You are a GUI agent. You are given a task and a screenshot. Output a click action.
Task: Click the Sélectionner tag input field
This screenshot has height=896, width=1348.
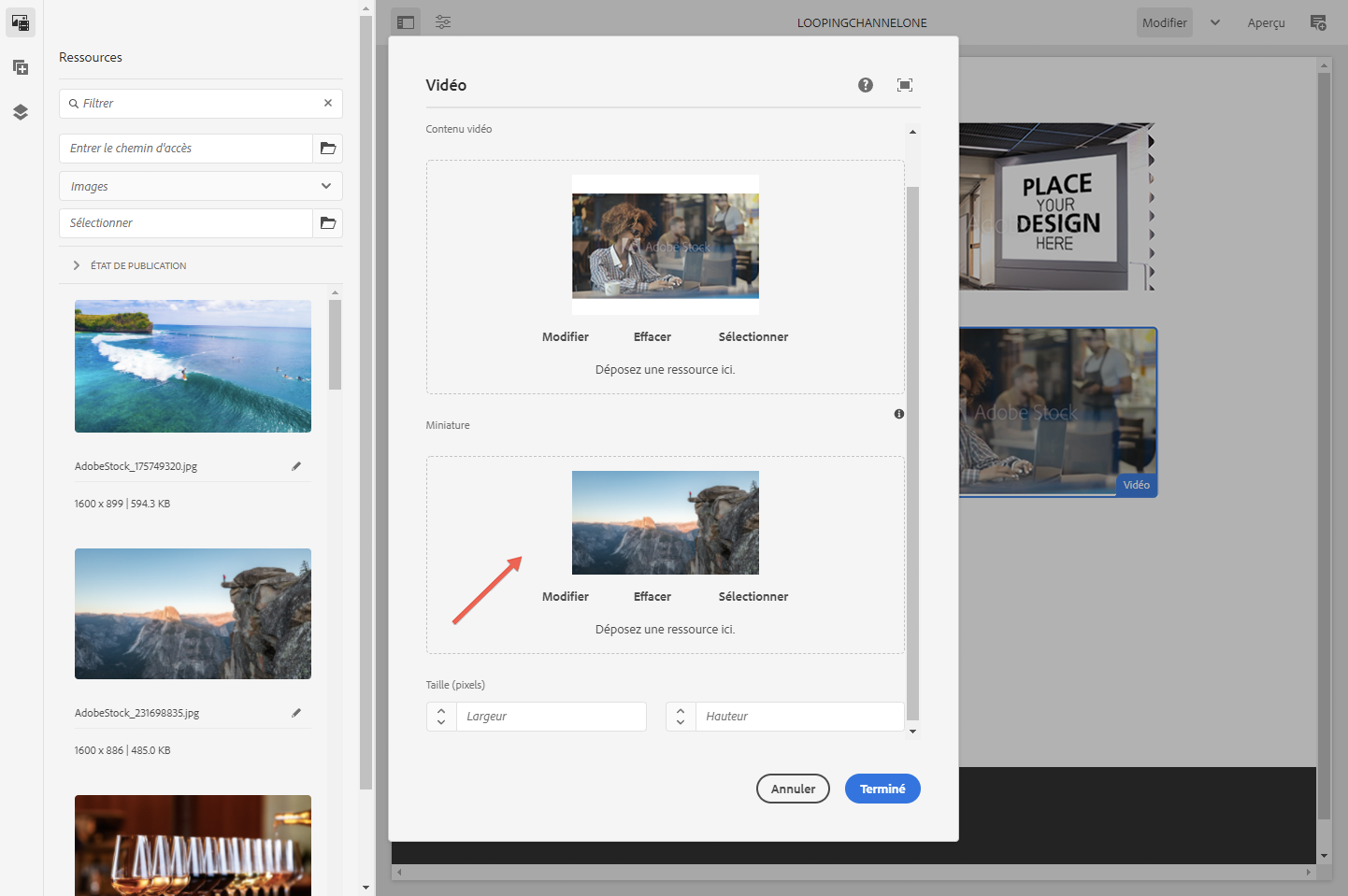(186, 223)
